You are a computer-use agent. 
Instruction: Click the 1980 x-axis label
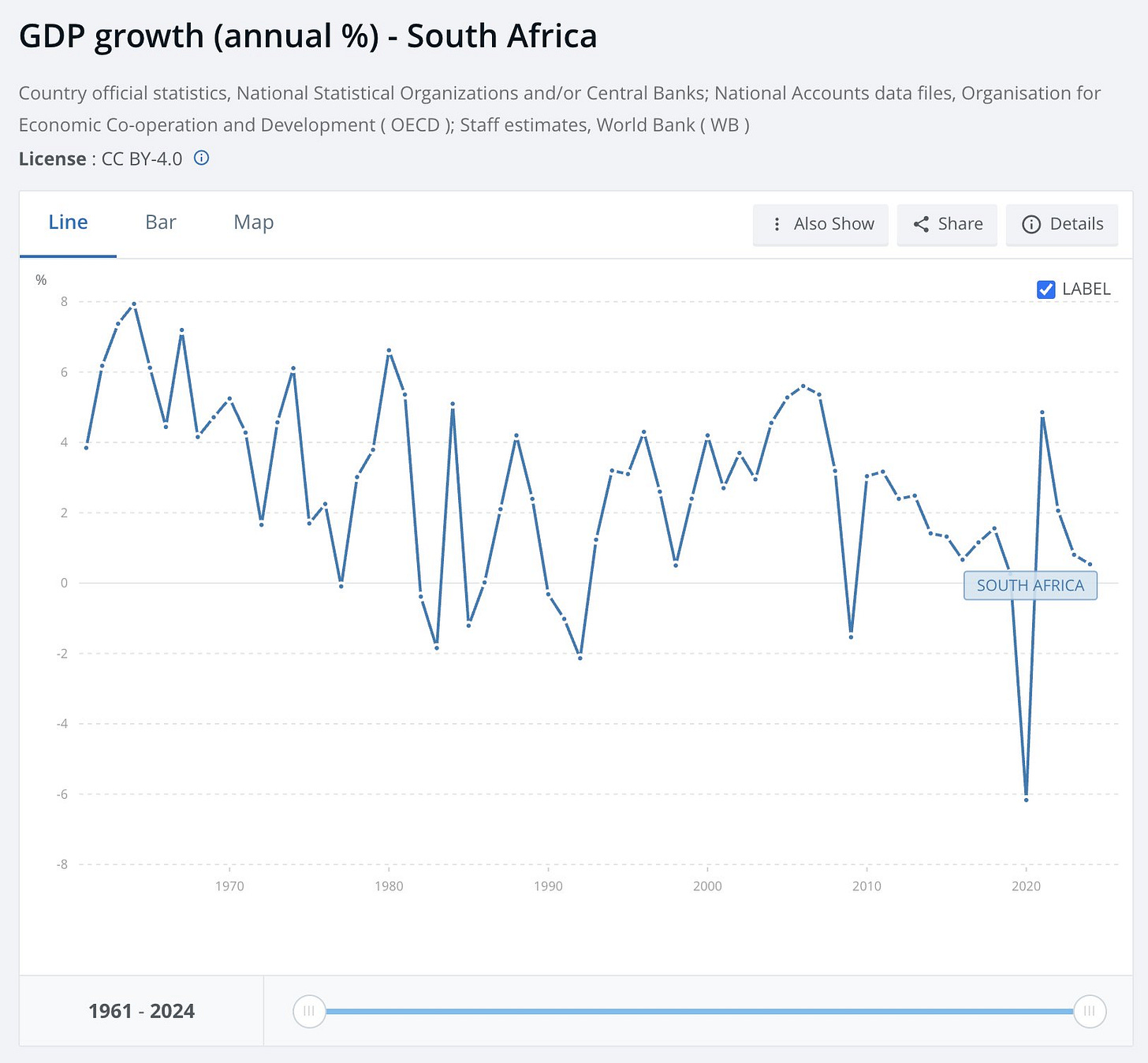click(x=389, y=886)
